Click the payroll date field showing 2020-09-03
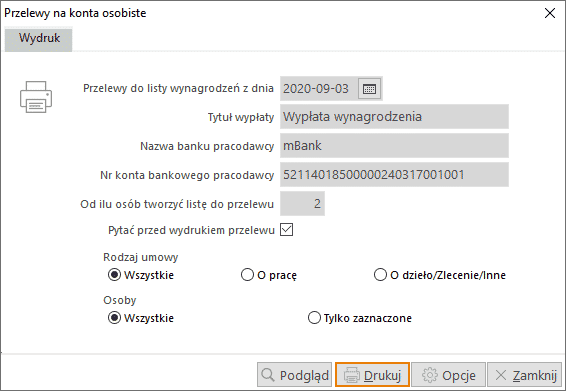The height and width of the screenshot is (391, 566). click(319, 88)
